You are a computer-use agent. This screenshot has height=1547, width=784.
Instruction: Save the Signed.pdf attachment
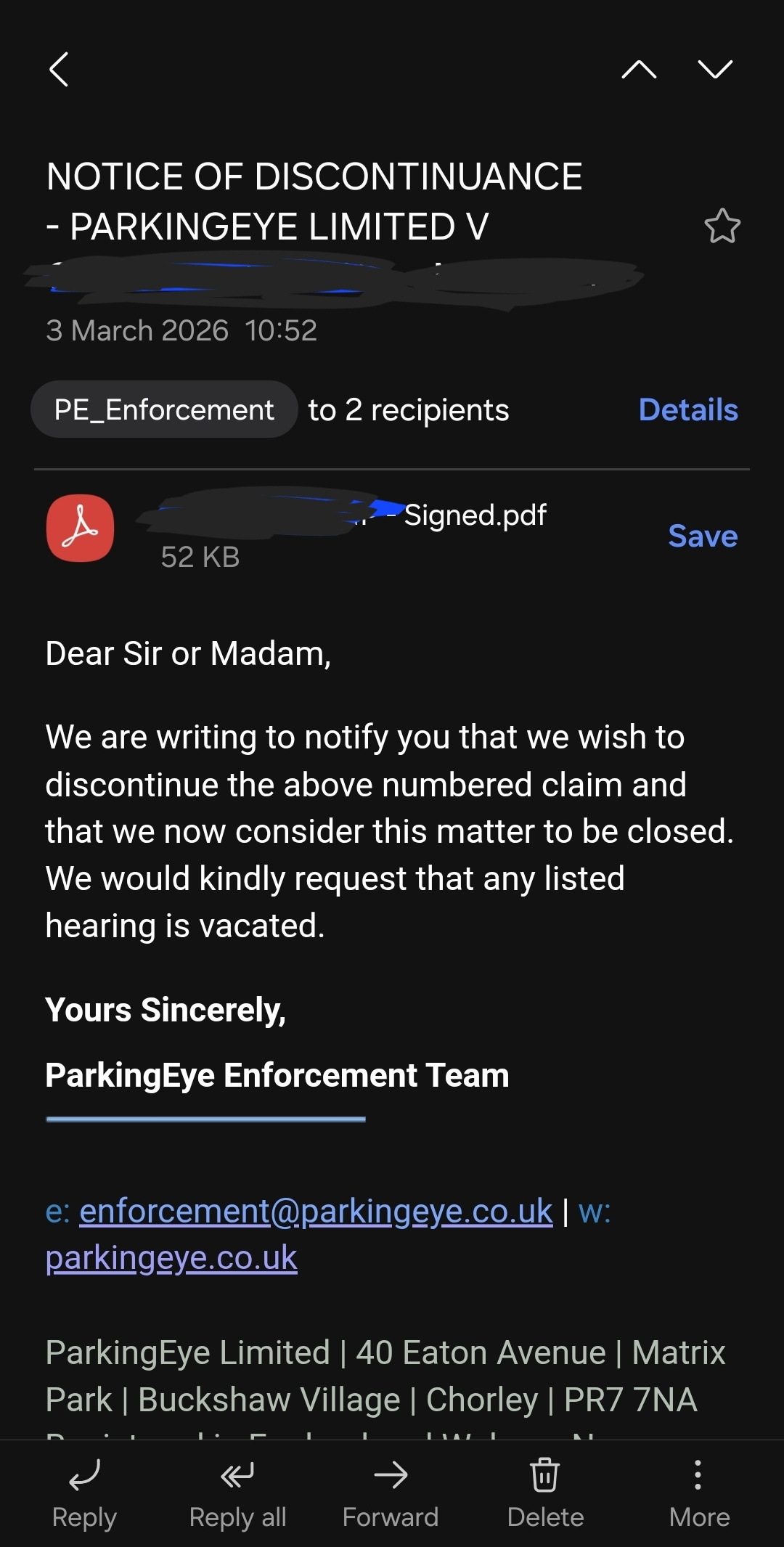(702, 536)
